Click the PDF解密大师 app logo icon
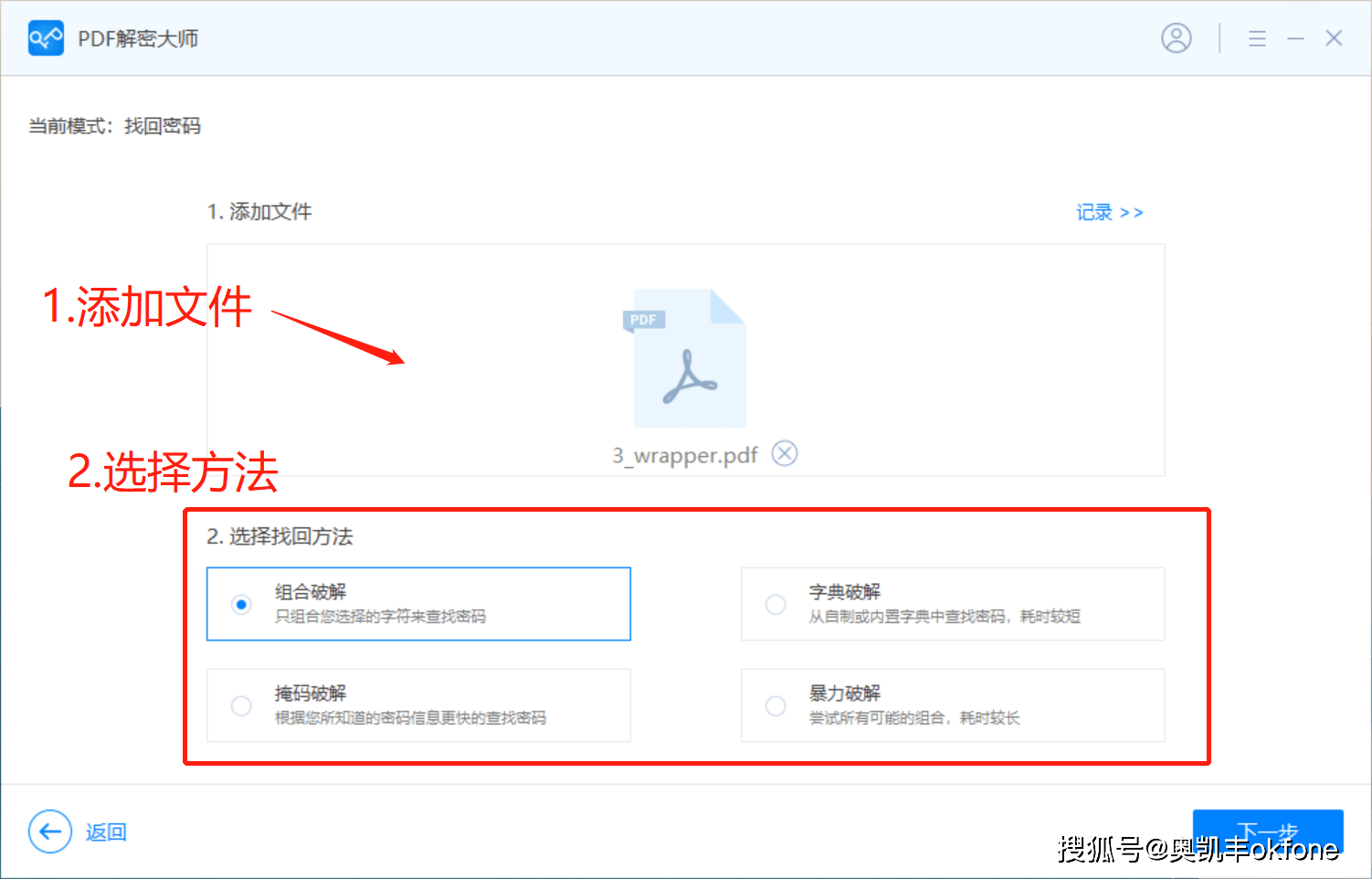This screenshot has height=879, width=1372. (46, 38)
